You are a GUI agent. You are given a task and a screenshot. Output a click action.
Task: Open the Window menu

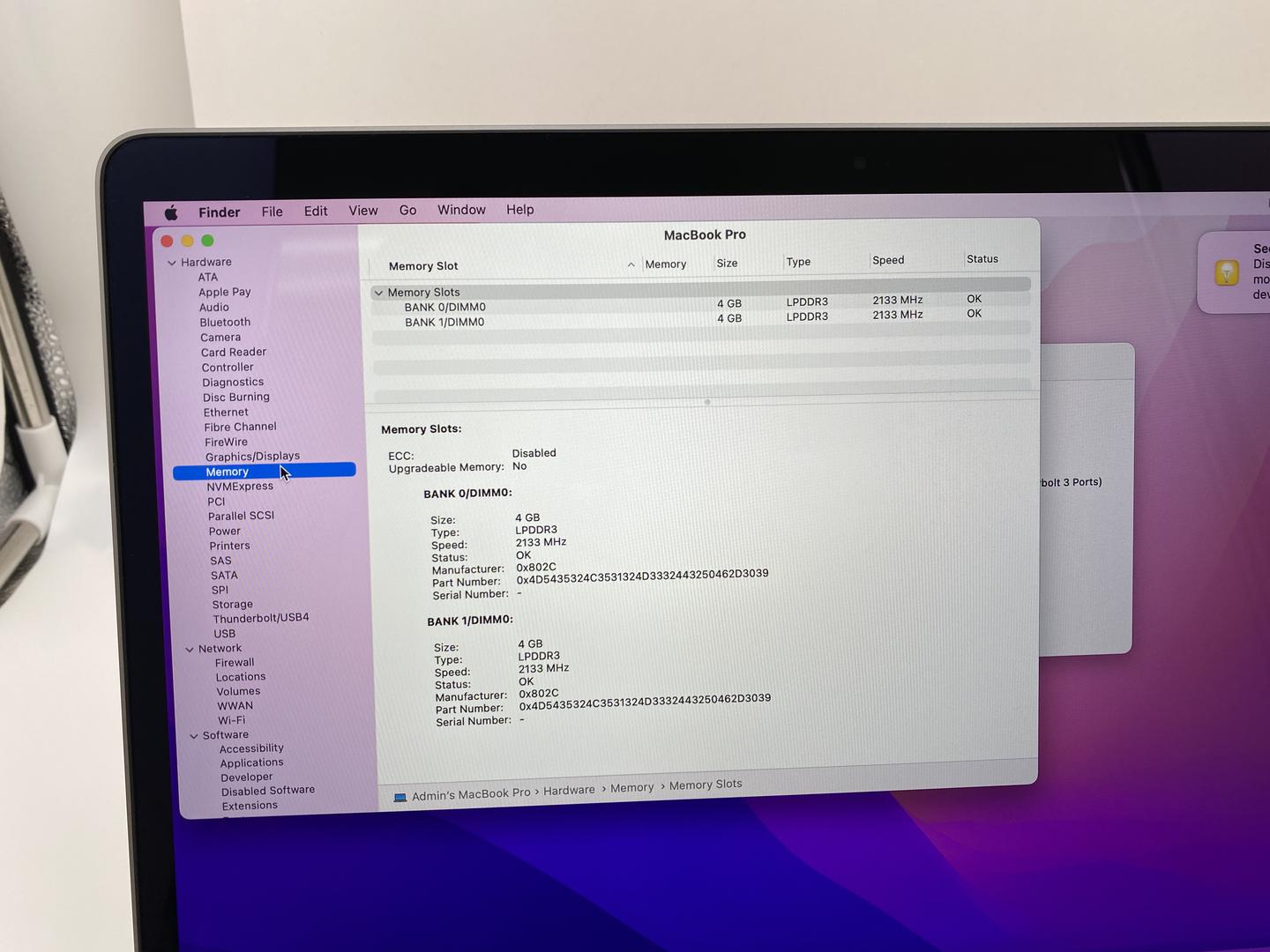pos(461,210)
